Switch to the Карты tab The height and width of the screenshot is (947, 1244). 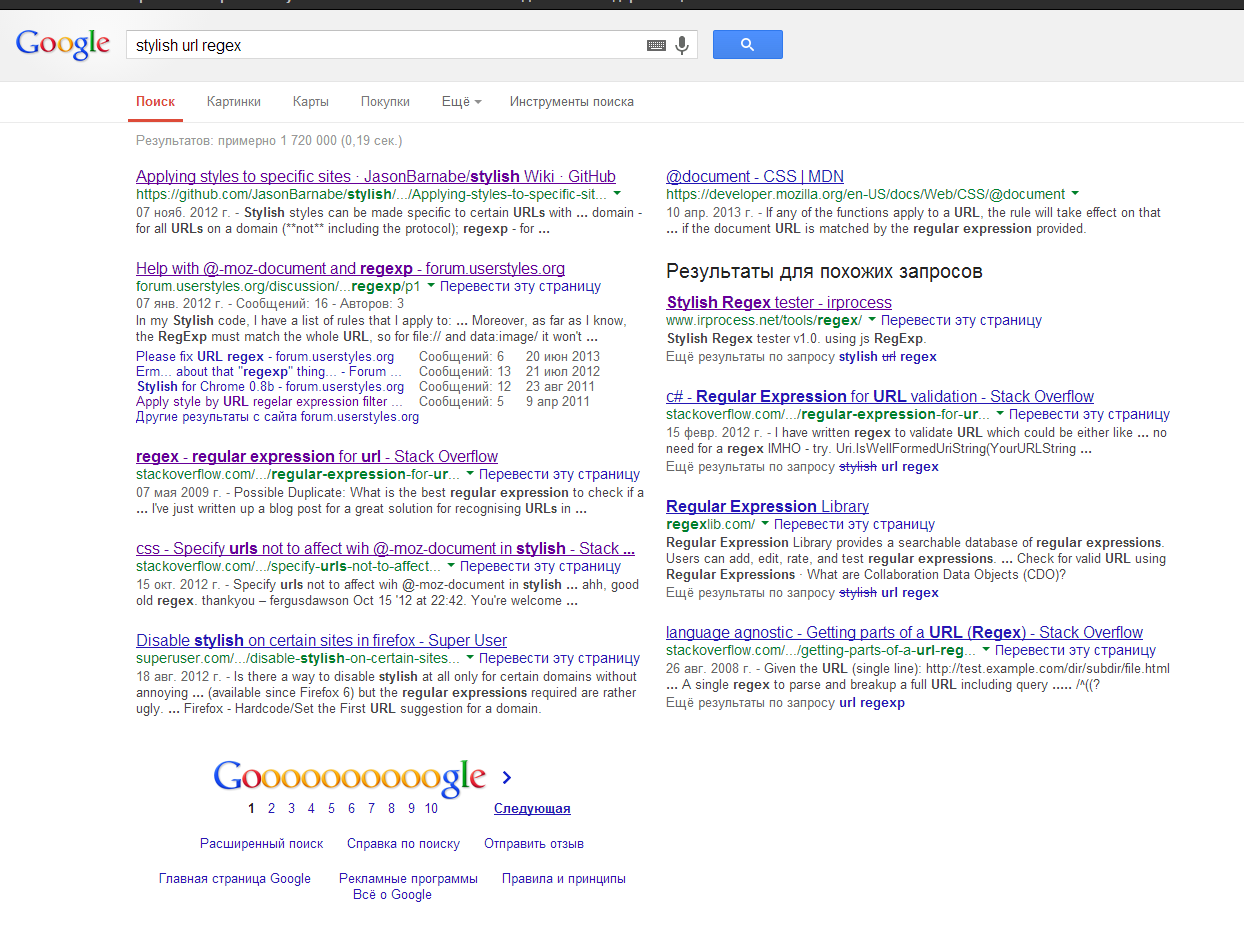pyautogui.click(x=310, y=101)
